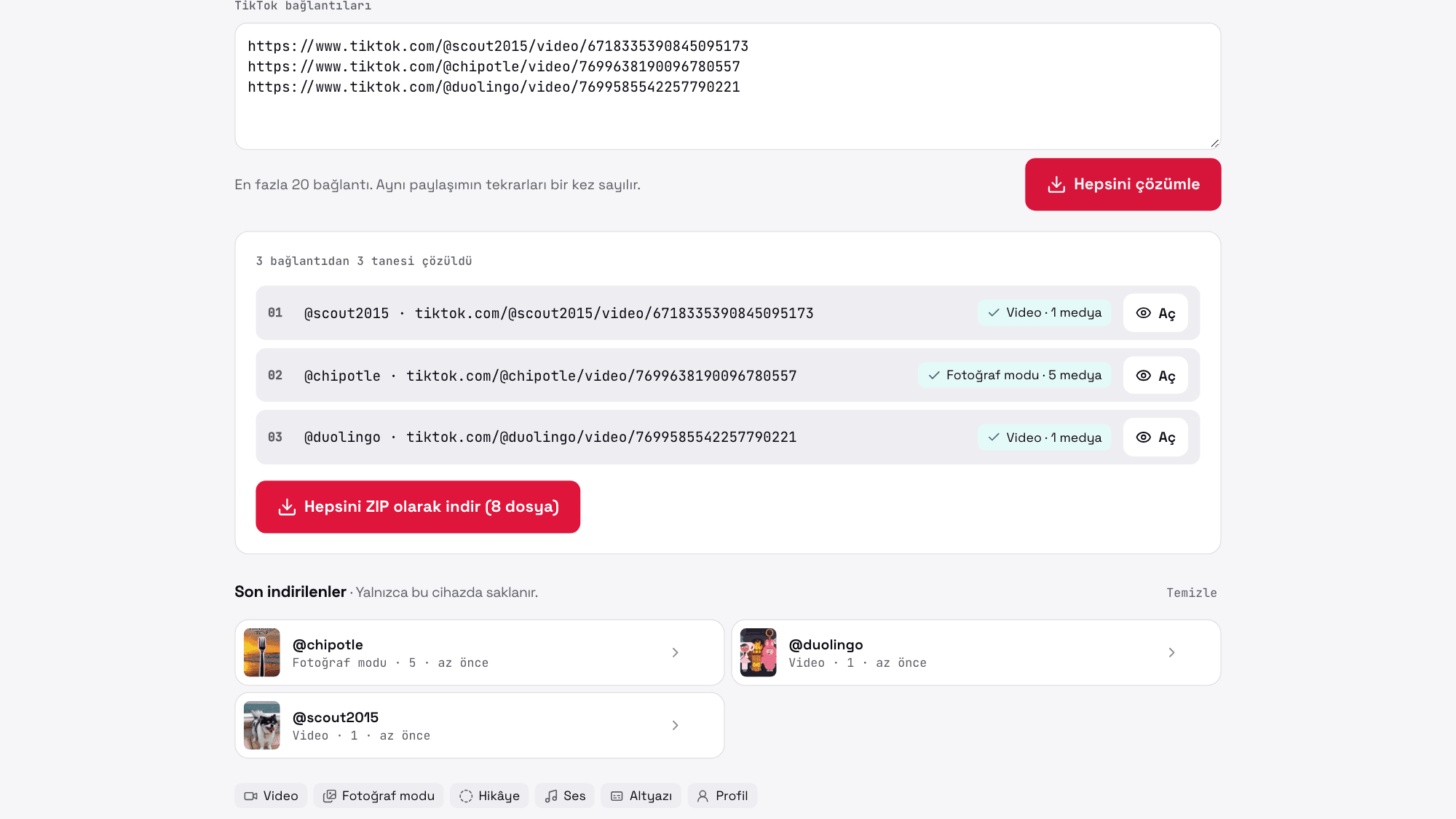1456x819 pixels.
Task: Click the textarea resize handle
Action: [x=1214, y=143]
